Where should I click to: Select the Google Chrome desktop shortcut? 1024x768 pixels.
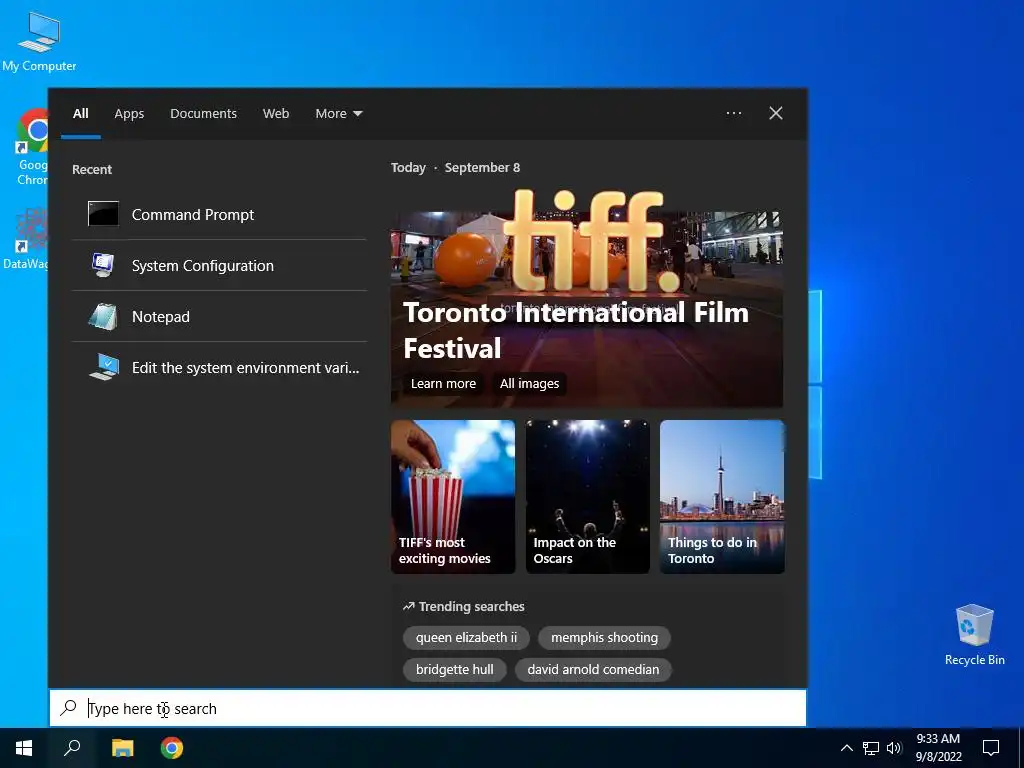pyautogui.click(x=31, y=147)
